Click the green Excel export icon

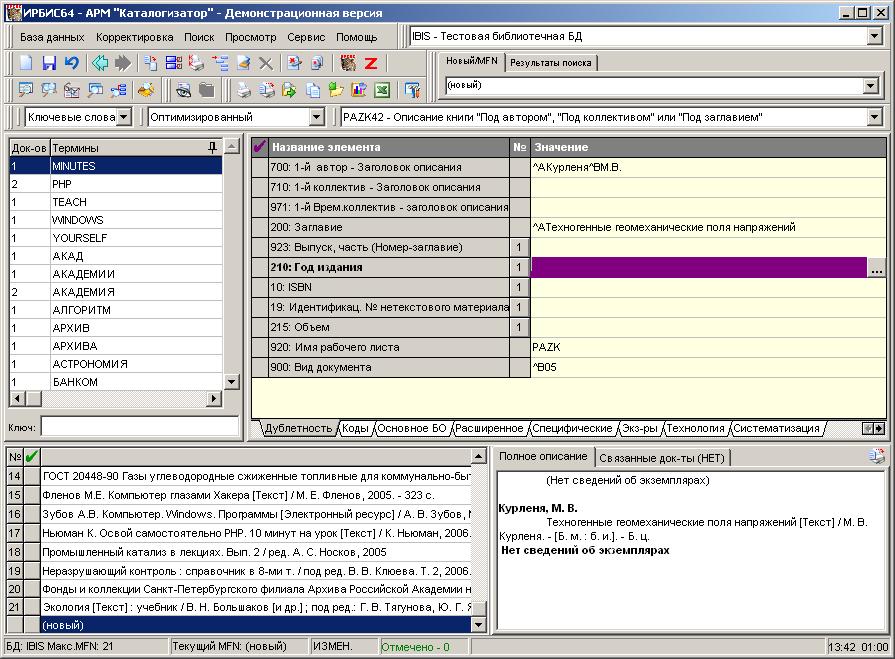click(381, 90)
